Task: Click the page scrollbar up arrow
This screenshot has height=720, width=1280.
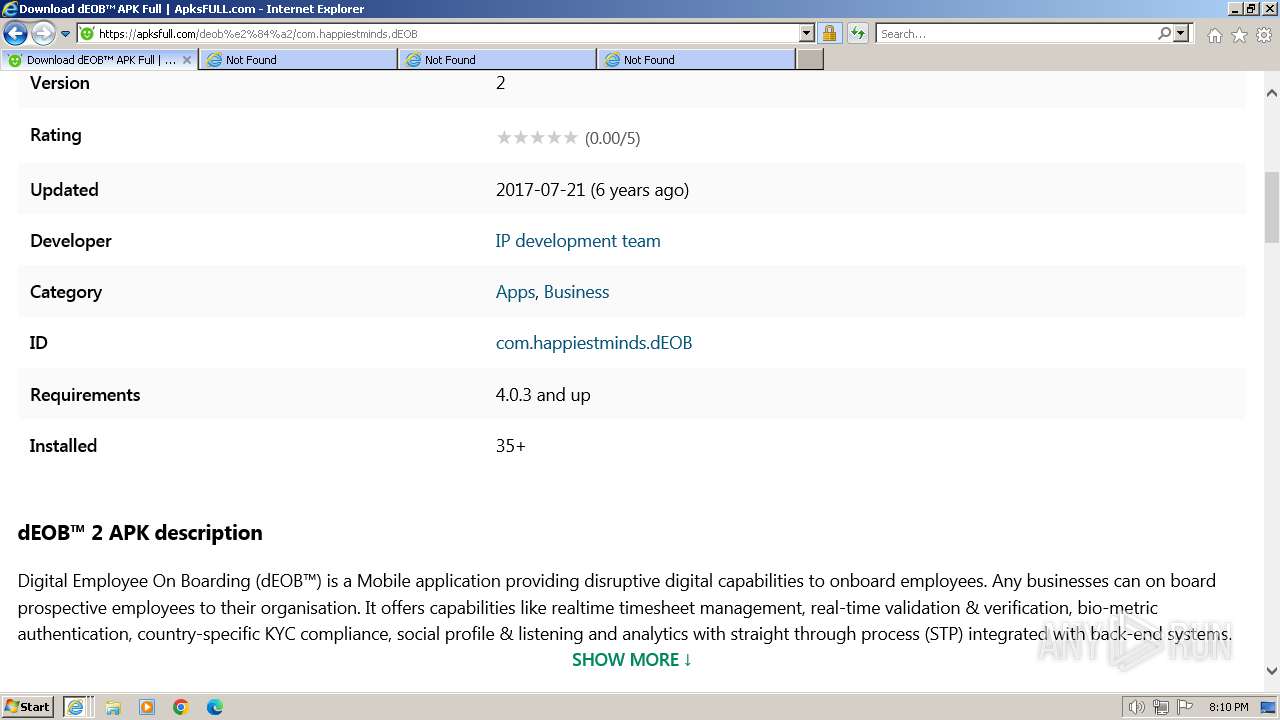Action: point(1272,93)
